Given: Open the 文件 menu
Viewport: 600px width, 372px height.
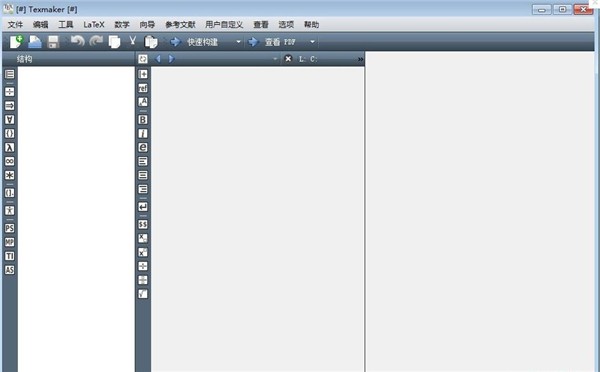Looking at the screenshot, I should tap(15, 24).
